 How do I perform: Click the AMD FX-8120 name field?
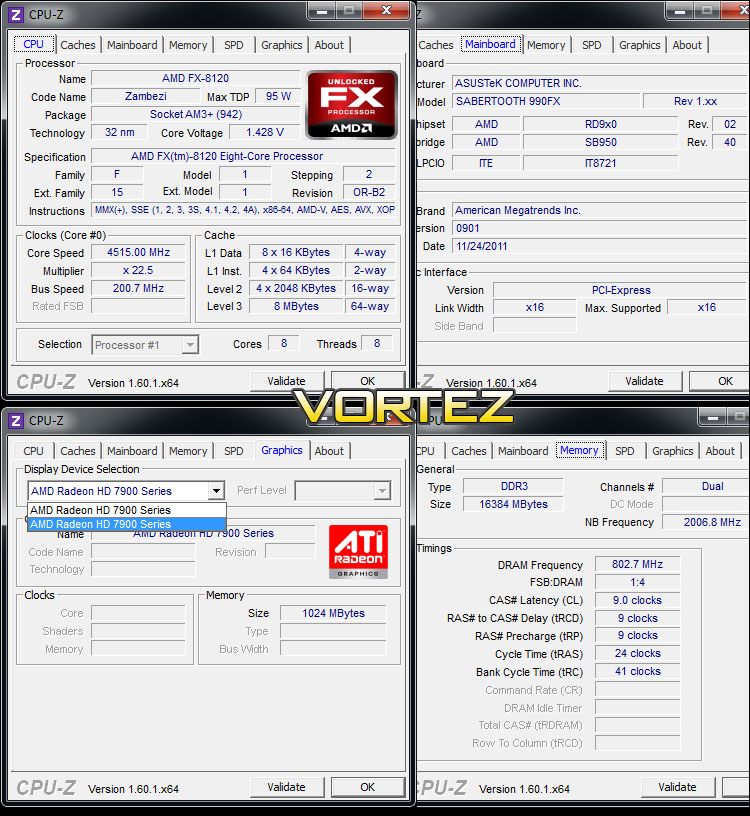196,79
